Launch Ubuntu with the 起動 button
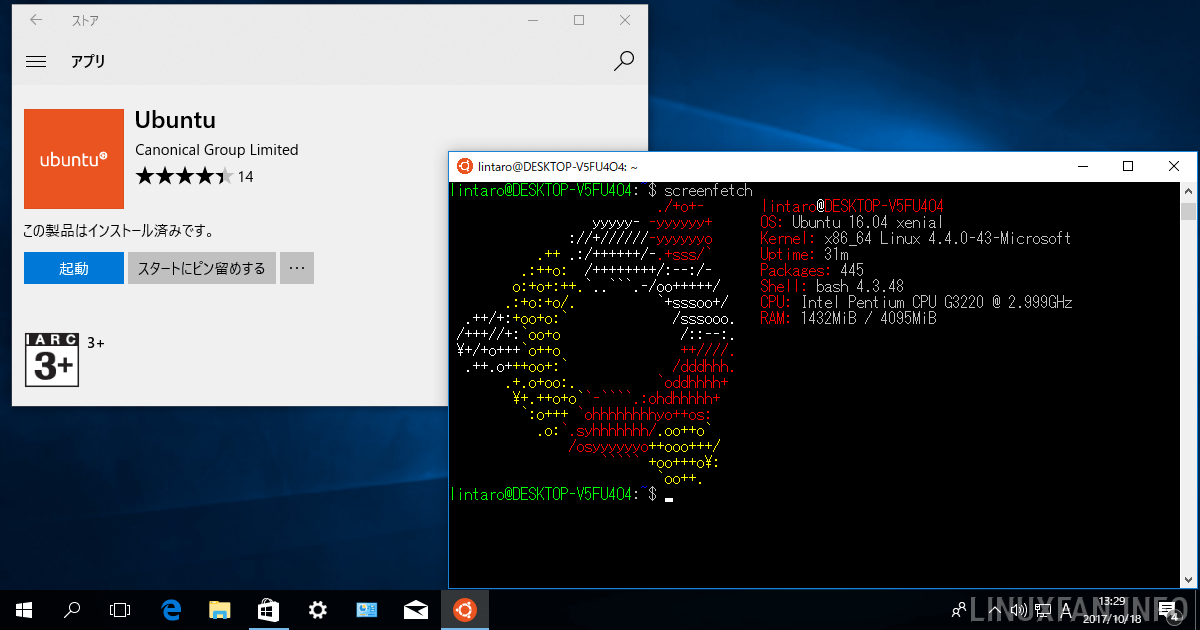The image size is (1200, 630). click(x=74, y=268)
